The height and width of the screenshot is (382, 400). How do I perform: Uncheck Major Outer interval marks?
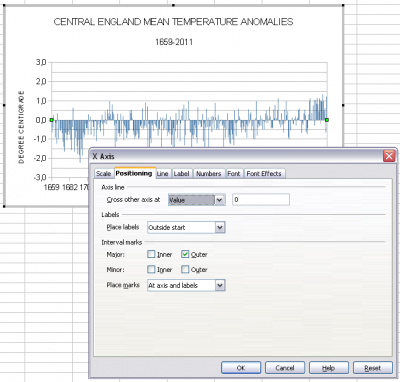tap(185, 254)
